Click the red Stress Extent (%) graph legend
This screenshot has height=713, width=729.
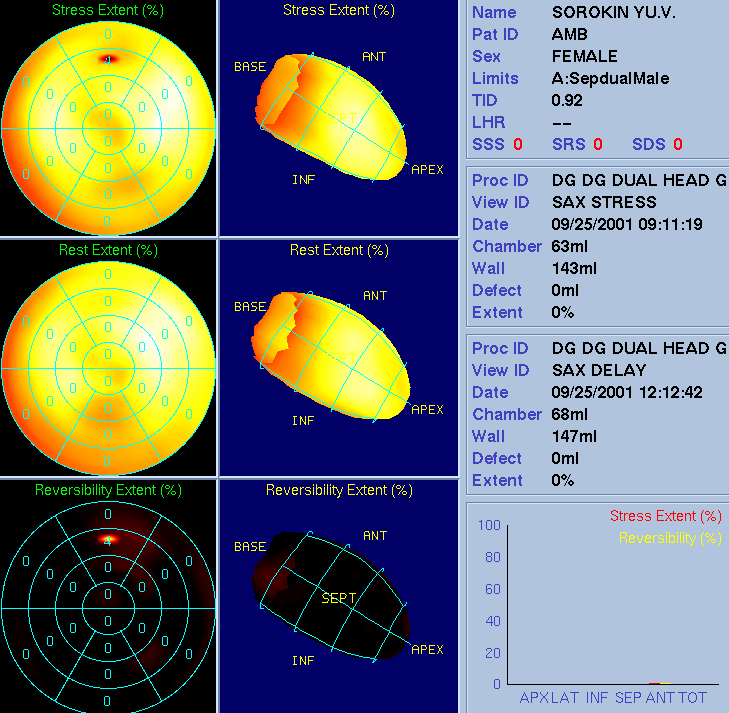665,516
